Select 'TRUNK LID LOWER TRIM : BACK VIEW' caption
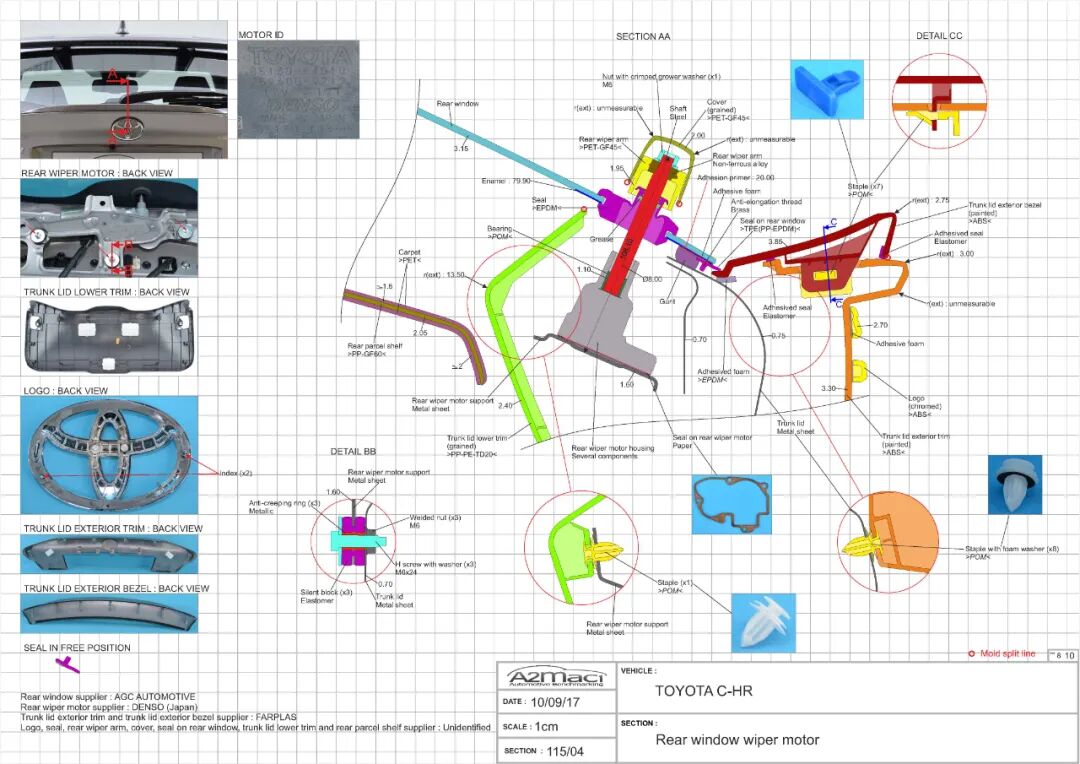Viewport: 1080px width, 764px height. (x=107, y=292)
